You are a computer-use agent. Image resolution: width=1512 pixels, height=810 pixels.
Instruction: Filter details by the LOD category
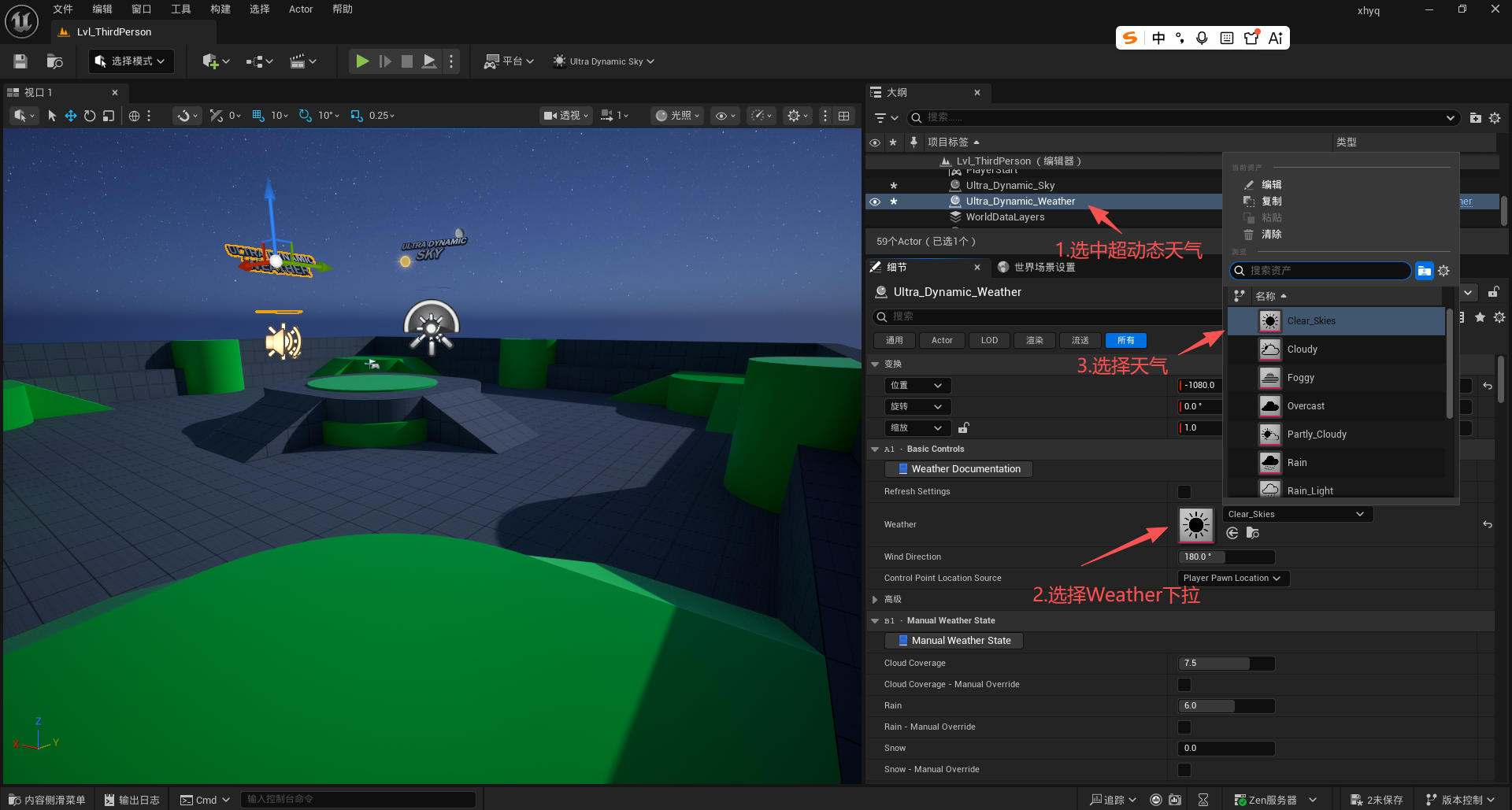(989, 341)
